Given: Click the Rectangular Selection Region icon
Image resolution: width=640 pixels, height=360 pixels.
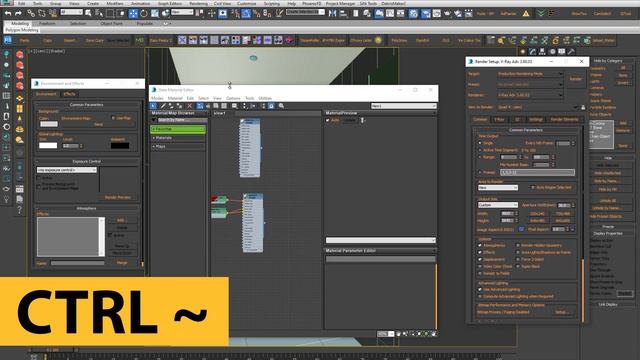Looking at the screenshot, I should [x=110, y=13].
